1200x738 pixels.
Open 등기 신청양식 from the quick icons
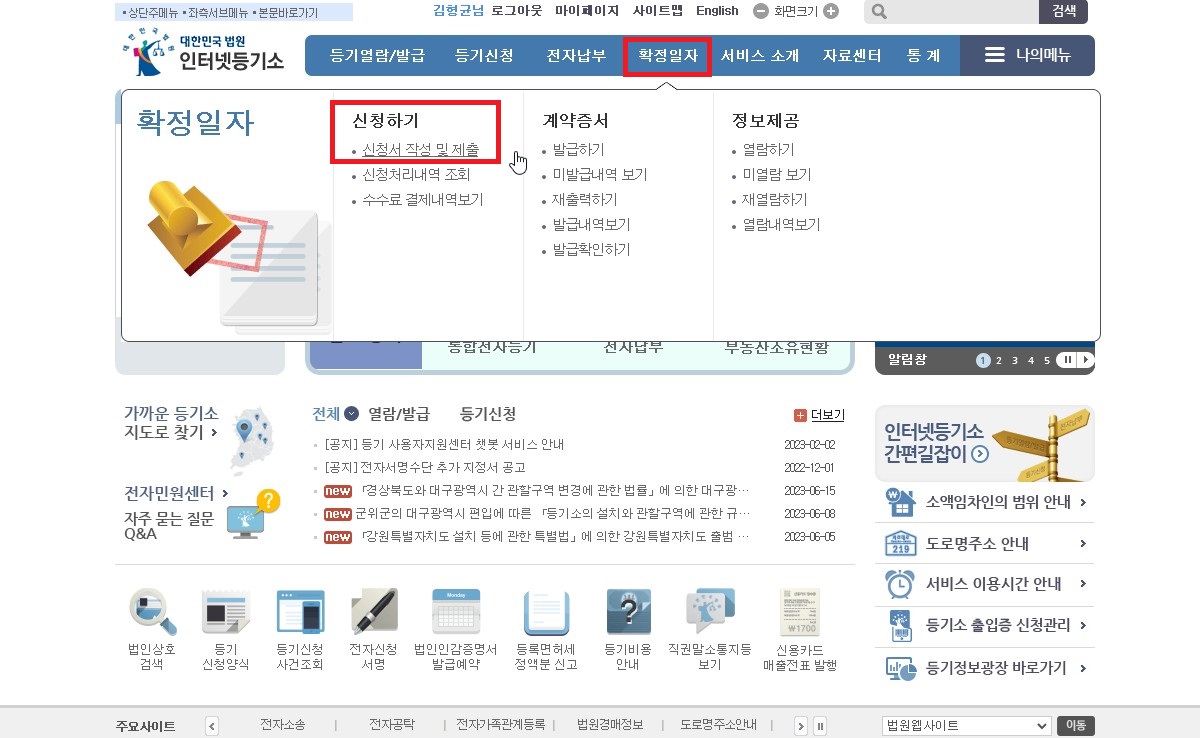click(x=225, y=612)
